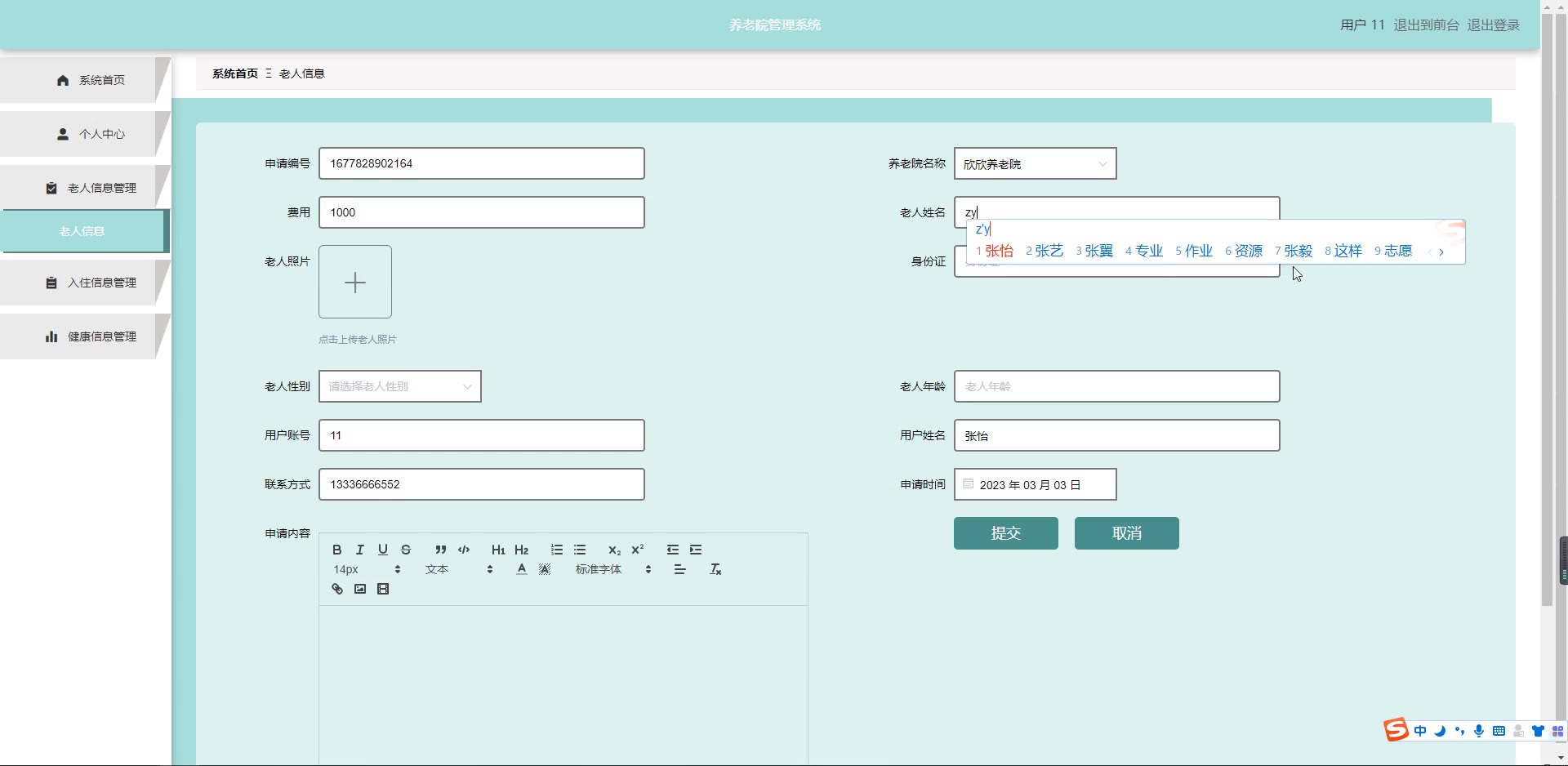The height and width of the screenshot is (766, 1568).
Task: Click 退出登录 link in header
Action: [x=1494, y=25]
